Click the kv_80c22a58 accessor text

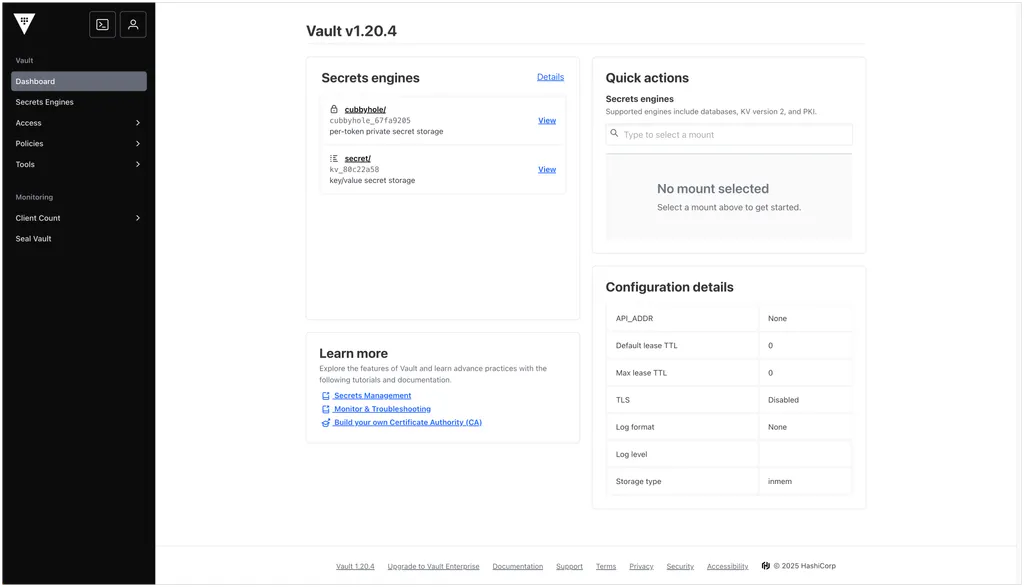(x=354, y=170)
